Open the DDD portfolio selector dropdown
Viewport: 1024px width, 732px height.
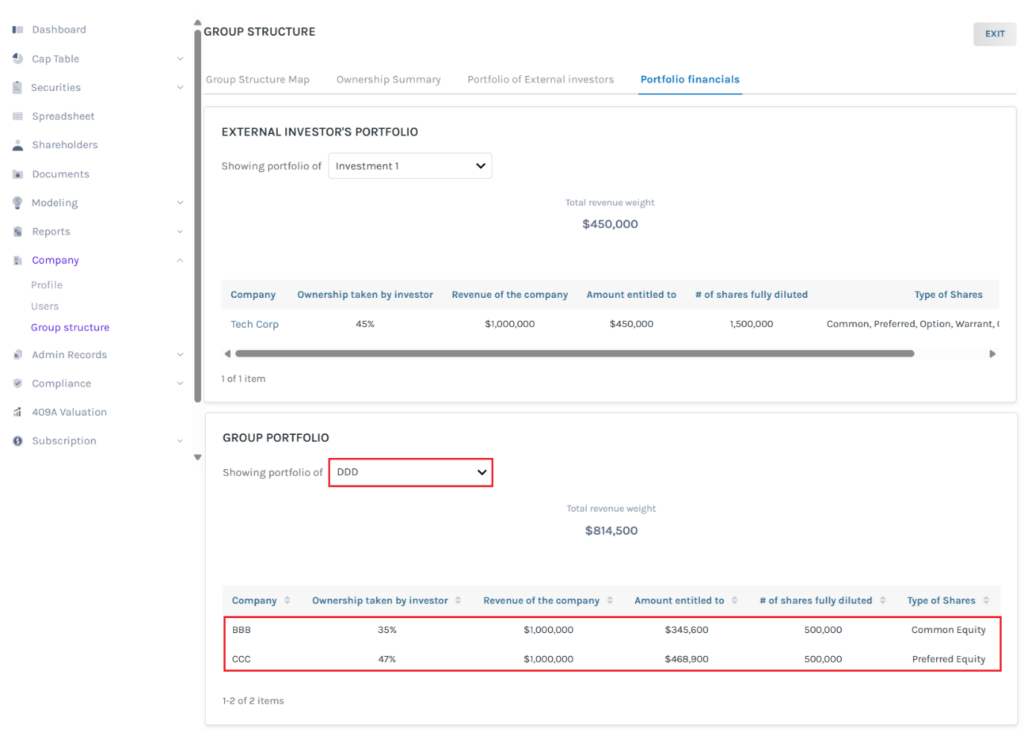click(410, 472)
